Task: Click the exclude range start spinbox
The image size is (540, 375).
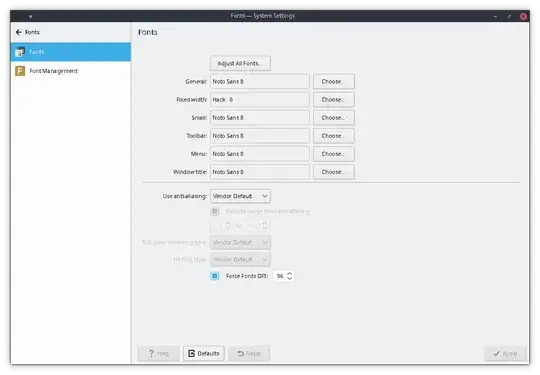Action: pyautogui.click(x=221, y=226)
